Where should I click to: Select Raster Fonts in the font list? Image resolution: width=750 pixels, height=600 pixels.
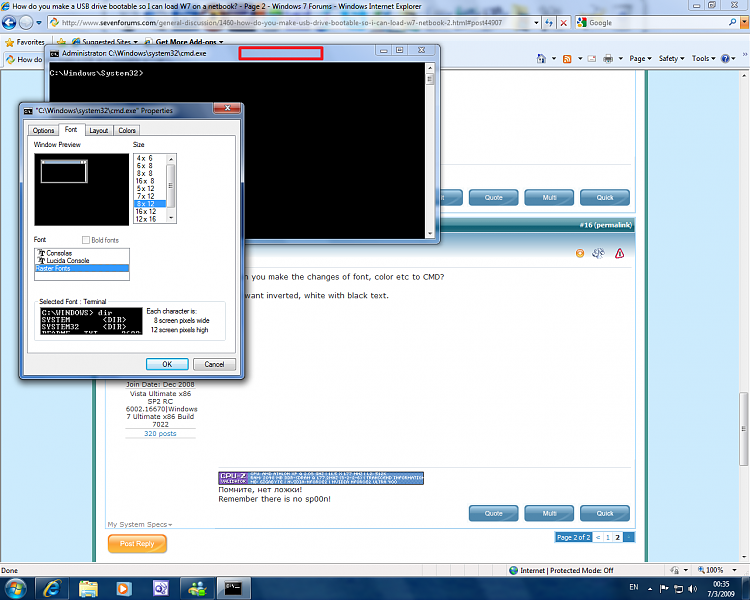pos(82,268)
